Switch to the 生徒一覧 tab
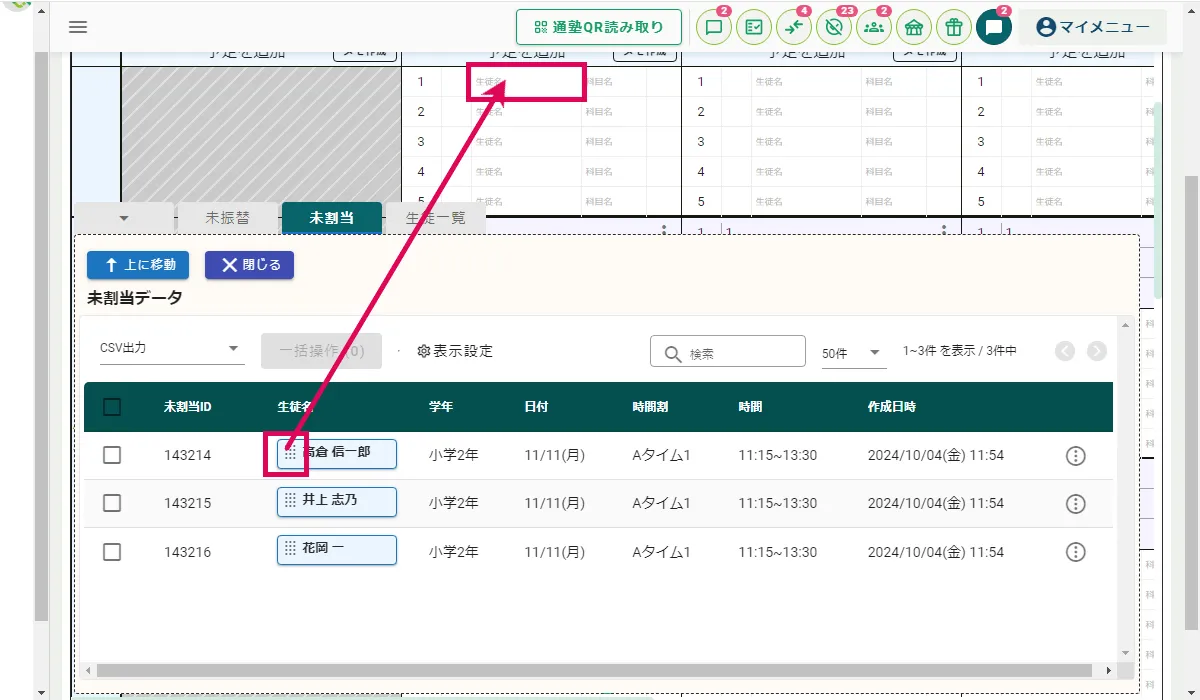This screenshot has height=700, width=1200. coord(435,217)
